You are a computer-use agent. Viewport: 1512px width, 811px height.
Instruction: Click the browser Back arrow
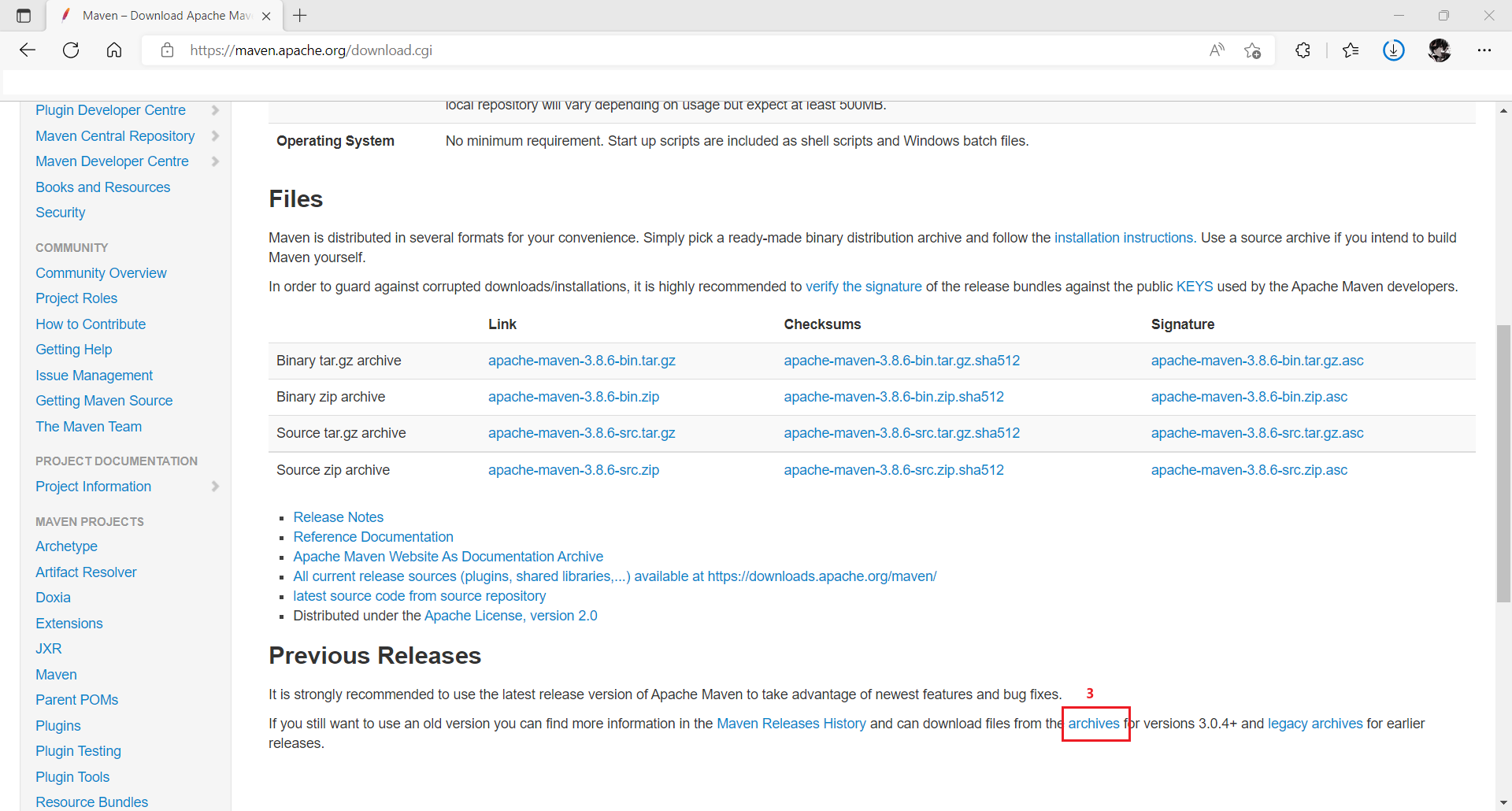pos(28,50)
